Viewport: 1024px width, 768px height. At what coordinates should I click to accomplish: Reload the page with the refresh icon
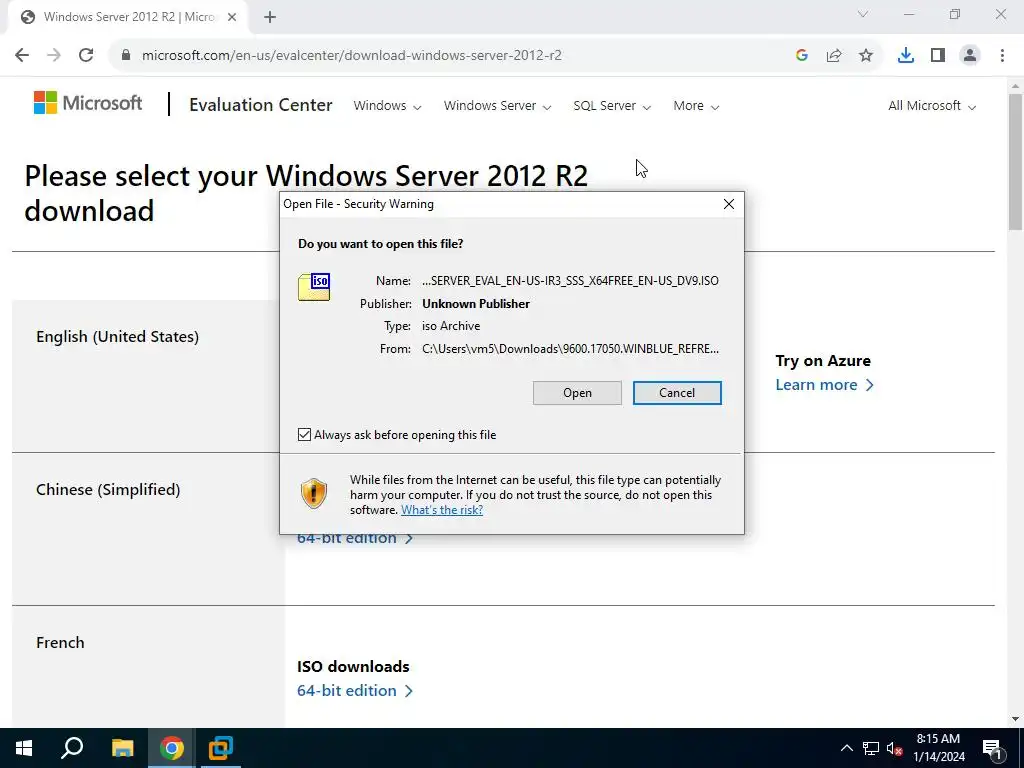pyautogui.click(x=86, y=55)
